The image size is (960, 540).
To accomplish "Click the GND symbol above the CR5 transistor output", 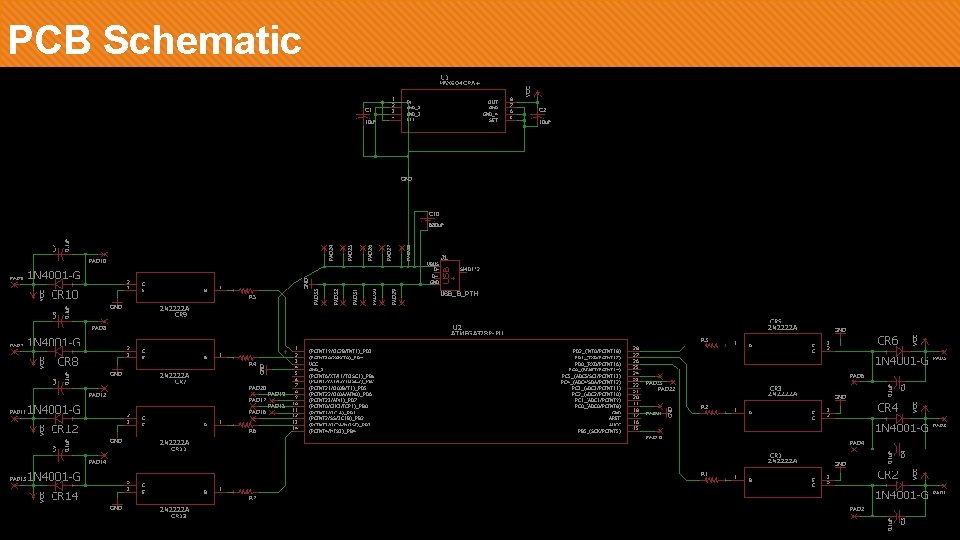I will pos(840,331).
